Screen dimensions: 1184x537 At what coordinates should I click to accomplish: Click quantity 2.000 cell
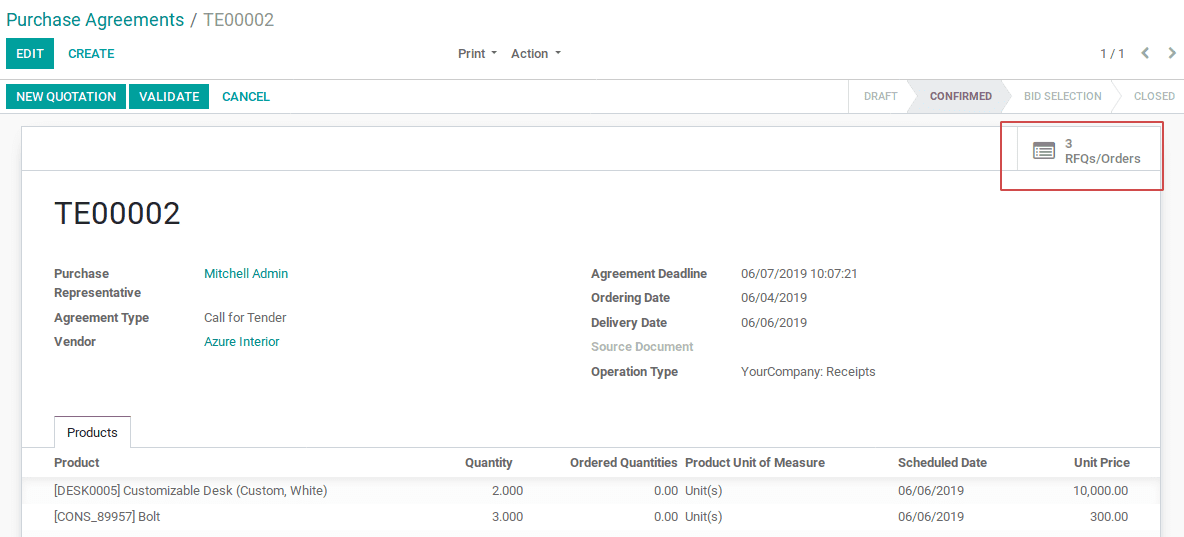507,491
